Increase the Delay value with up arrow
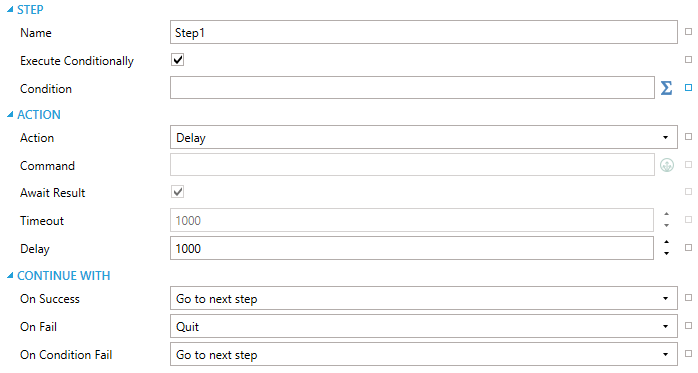The height and width of the screenshot is (373, 698). click(x=666, y=242)
